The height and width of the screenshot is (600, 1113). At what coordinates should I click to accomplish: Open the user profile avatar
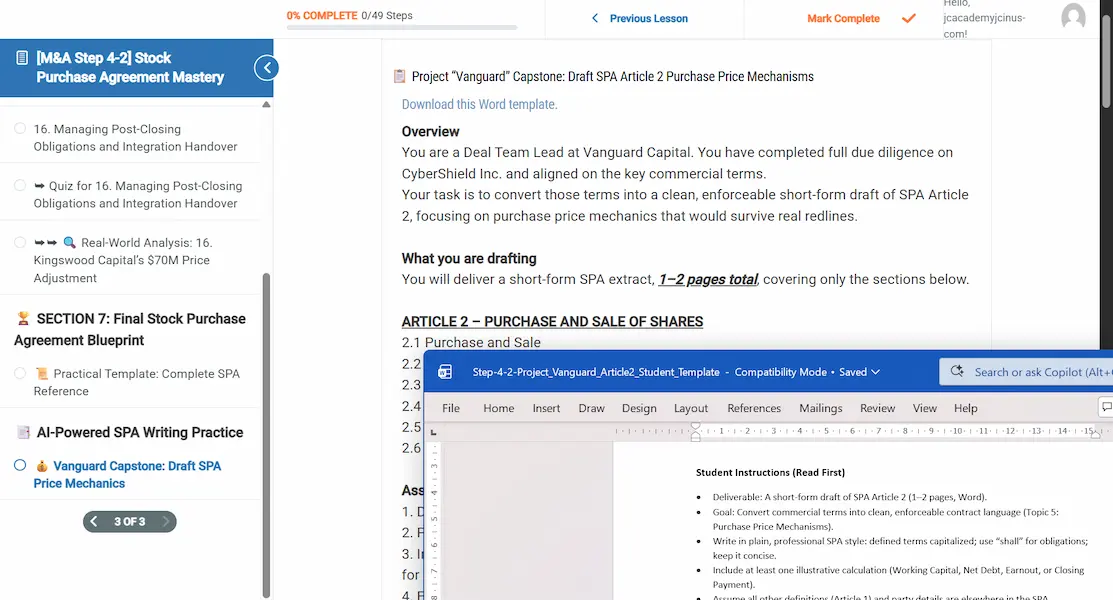click(x=1073, y=17)
